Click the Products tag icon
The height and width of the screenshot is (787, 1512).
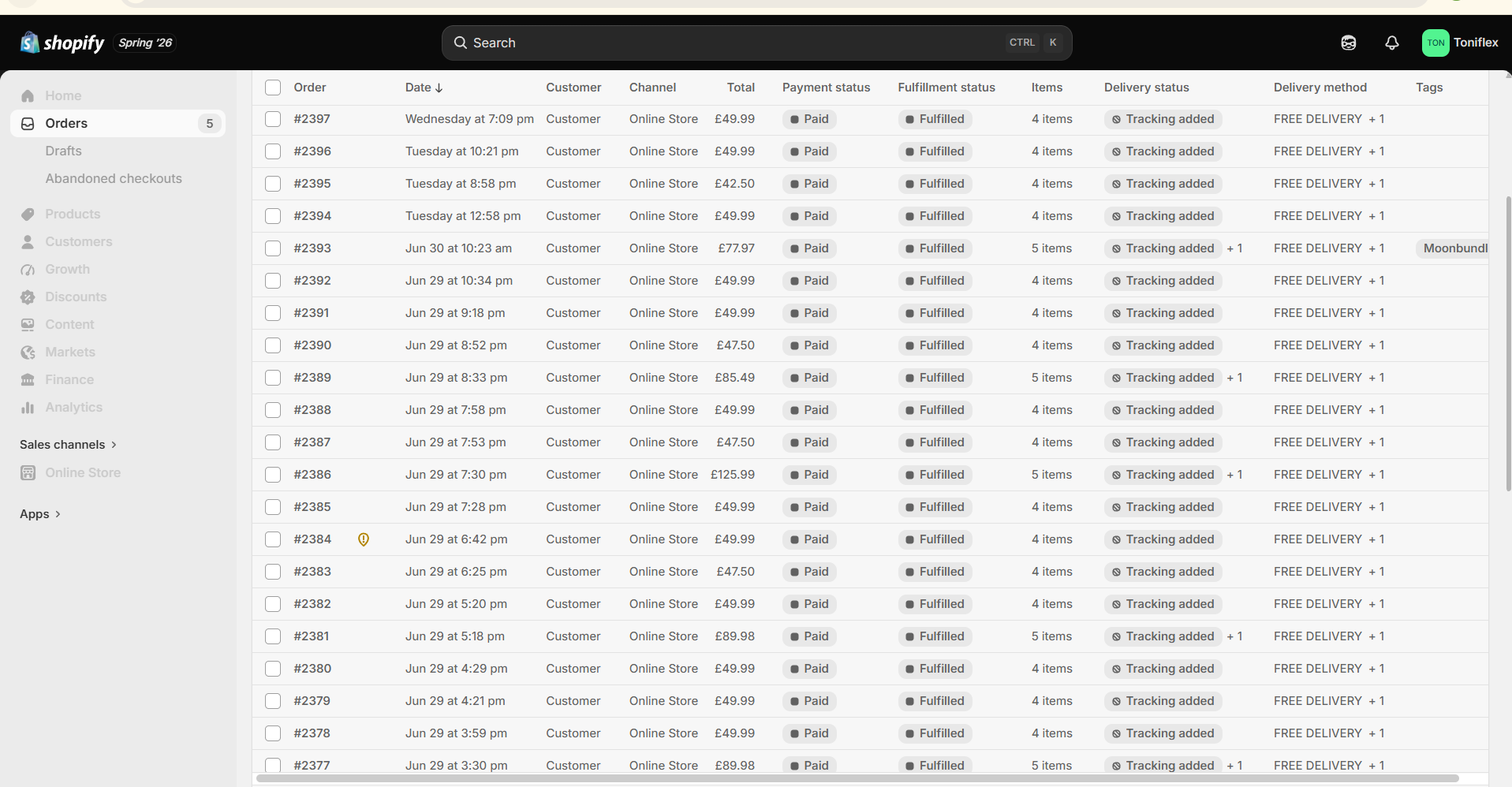28,214
